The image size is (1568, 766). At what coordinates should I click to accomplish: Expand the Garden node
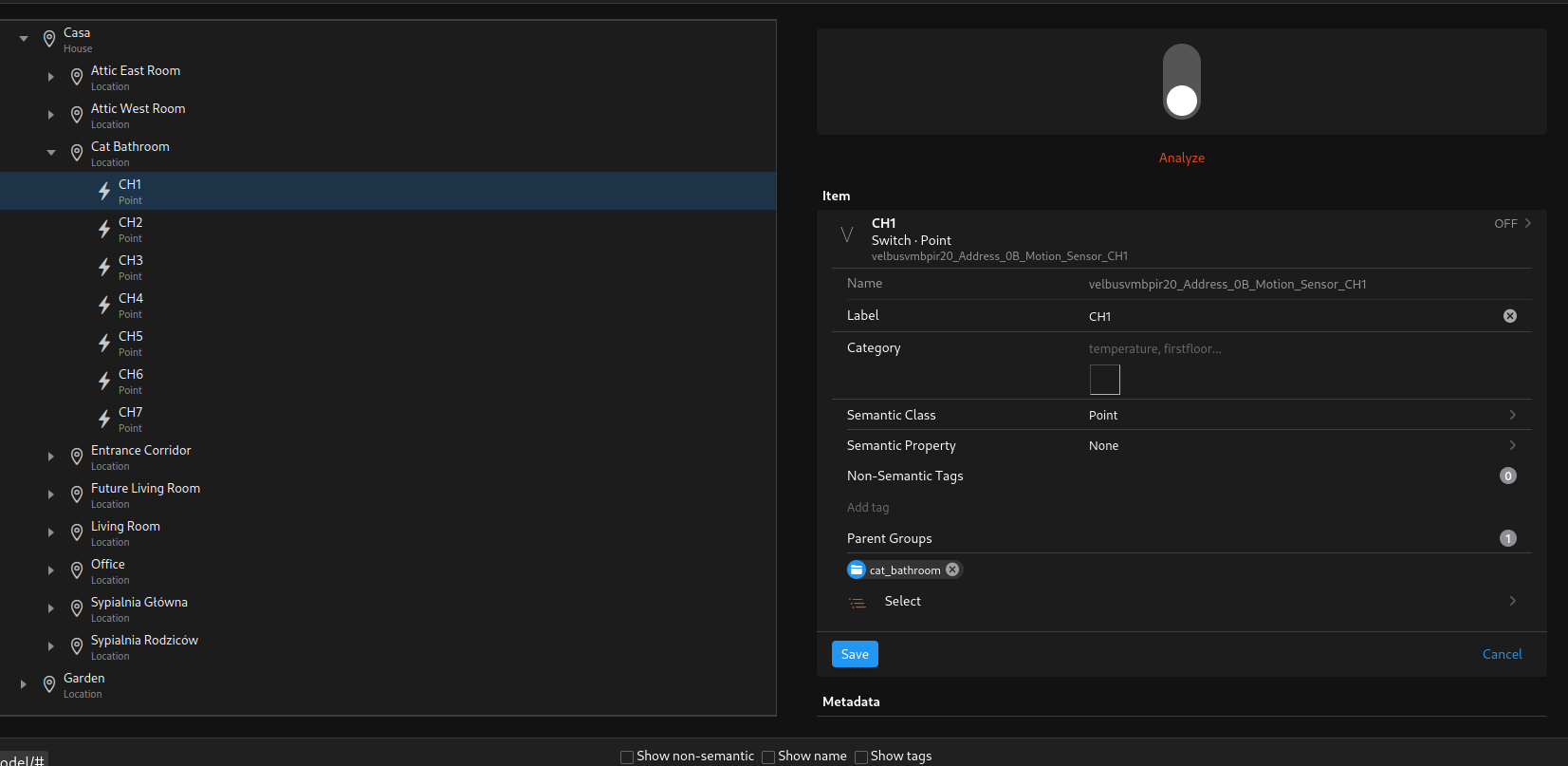click(x=24, y=684)
